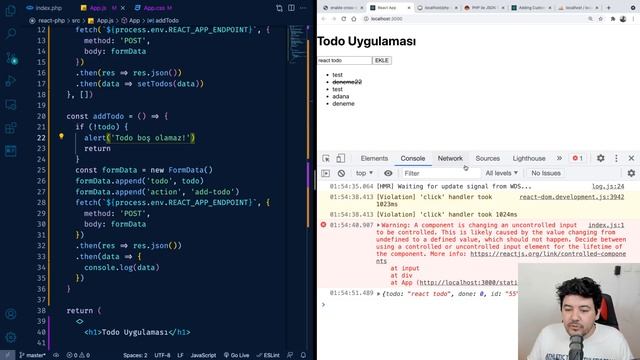Click the 'Go Live' status bar button

236,355
